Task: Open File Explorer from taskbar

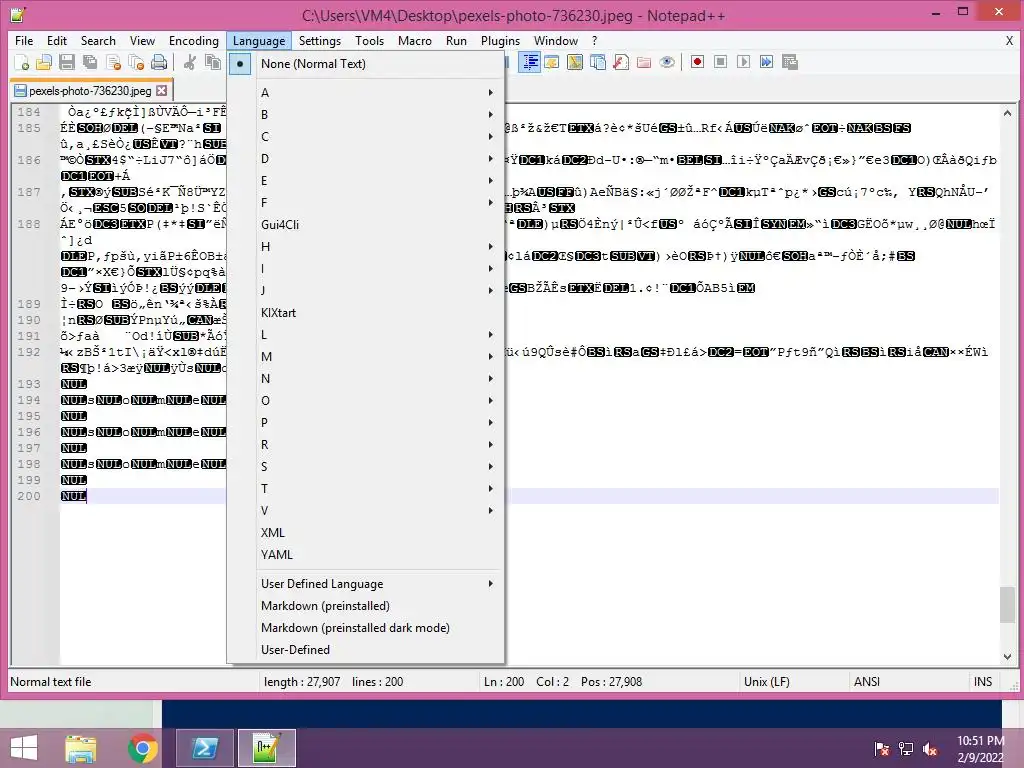Action: pyautogui.click(x=81, y=748)
